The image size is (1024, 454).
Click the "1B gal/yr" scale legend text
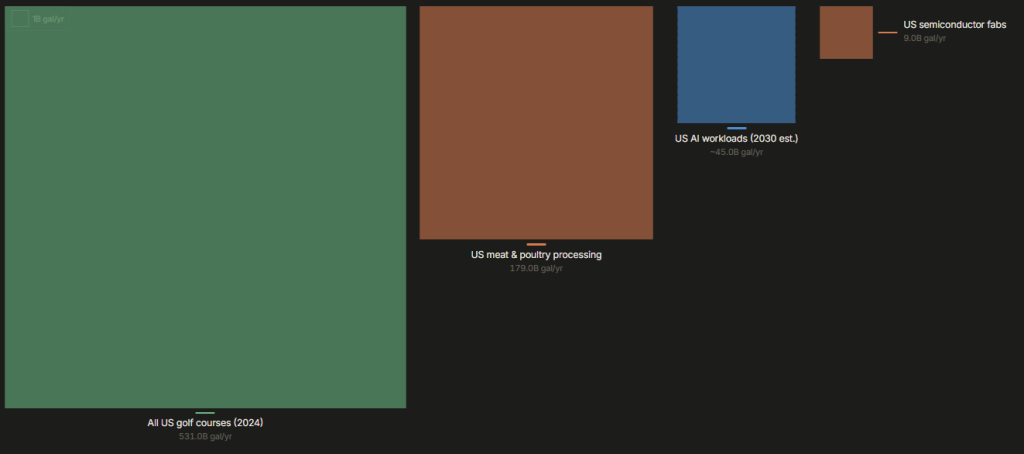tap(48, 19)
